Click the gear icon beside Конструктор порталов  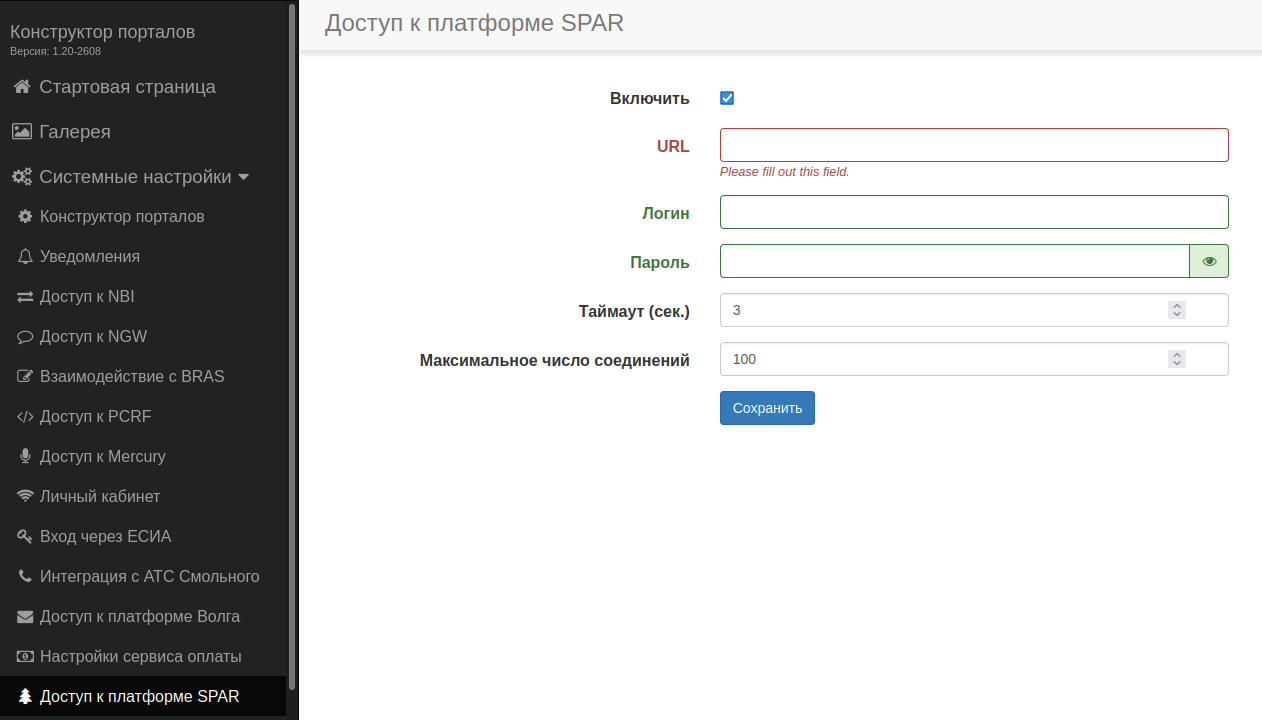coord(26,216)
